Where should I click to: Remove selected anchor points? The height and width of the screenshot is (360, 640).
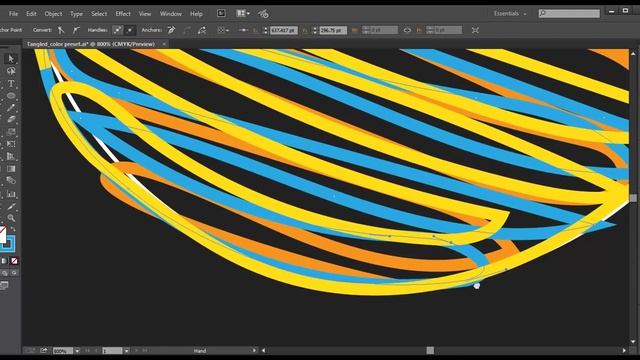pos(171,30)
